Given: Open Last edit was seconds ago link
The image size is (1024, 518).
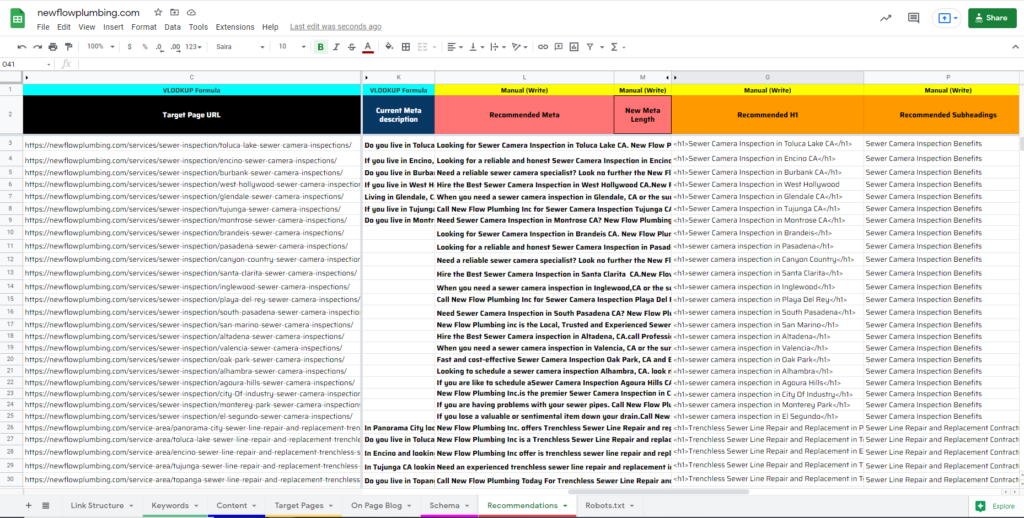Looking at the screenshot, I should coord(336,27).
